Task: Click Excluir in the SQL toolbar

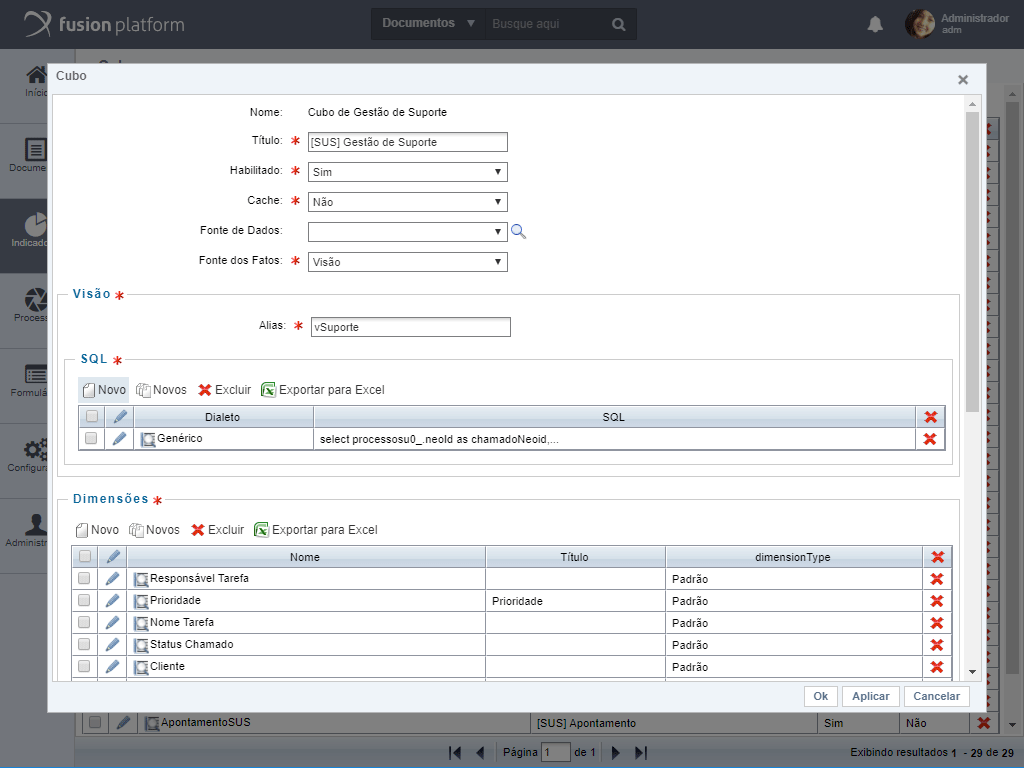Action: [x=225, y=390]
